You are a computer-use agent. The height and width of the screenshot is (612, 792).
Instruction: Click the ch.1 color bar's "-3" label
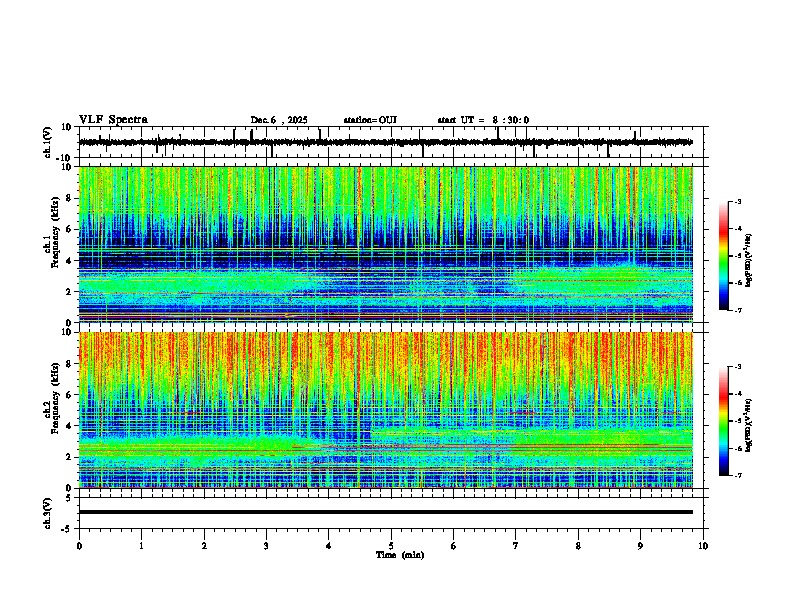(x=737, y=201)
